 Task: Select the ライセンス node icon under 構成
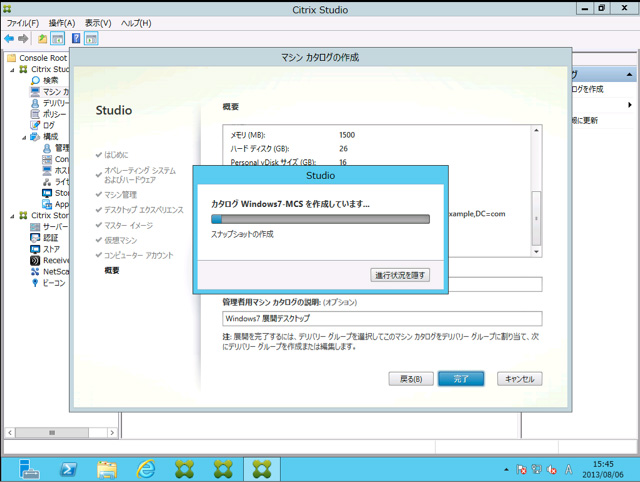point(47,182)
